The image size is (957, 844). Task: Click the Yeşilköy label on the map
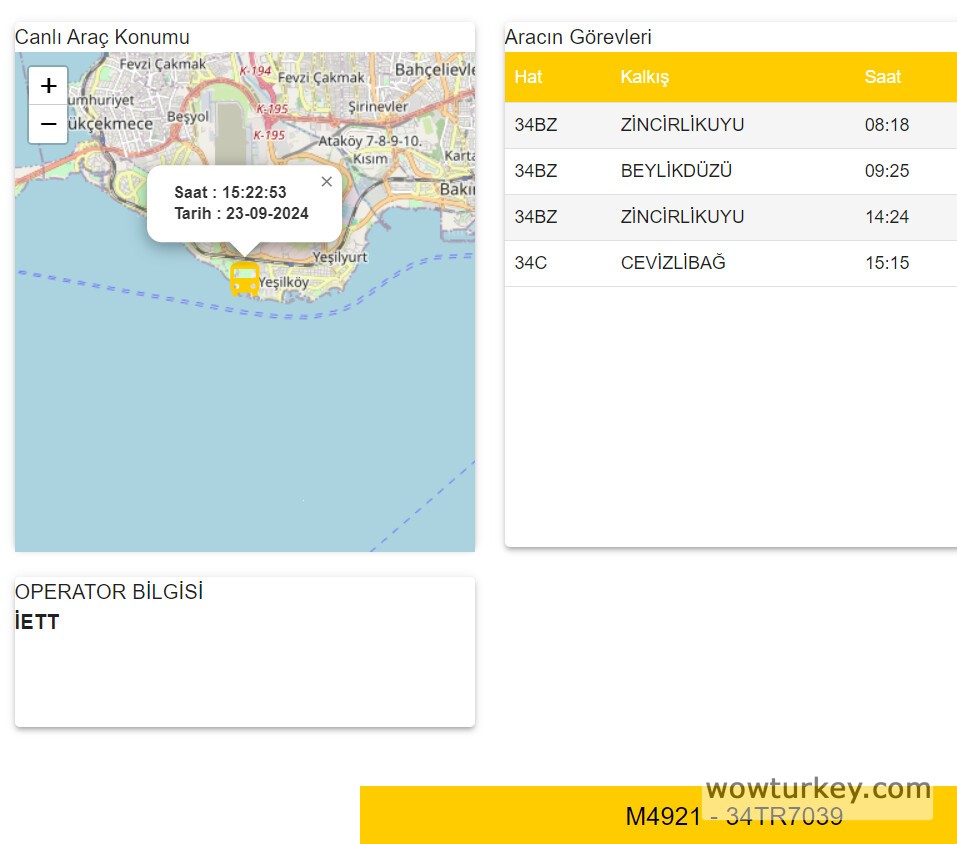(x=285, y=284)
